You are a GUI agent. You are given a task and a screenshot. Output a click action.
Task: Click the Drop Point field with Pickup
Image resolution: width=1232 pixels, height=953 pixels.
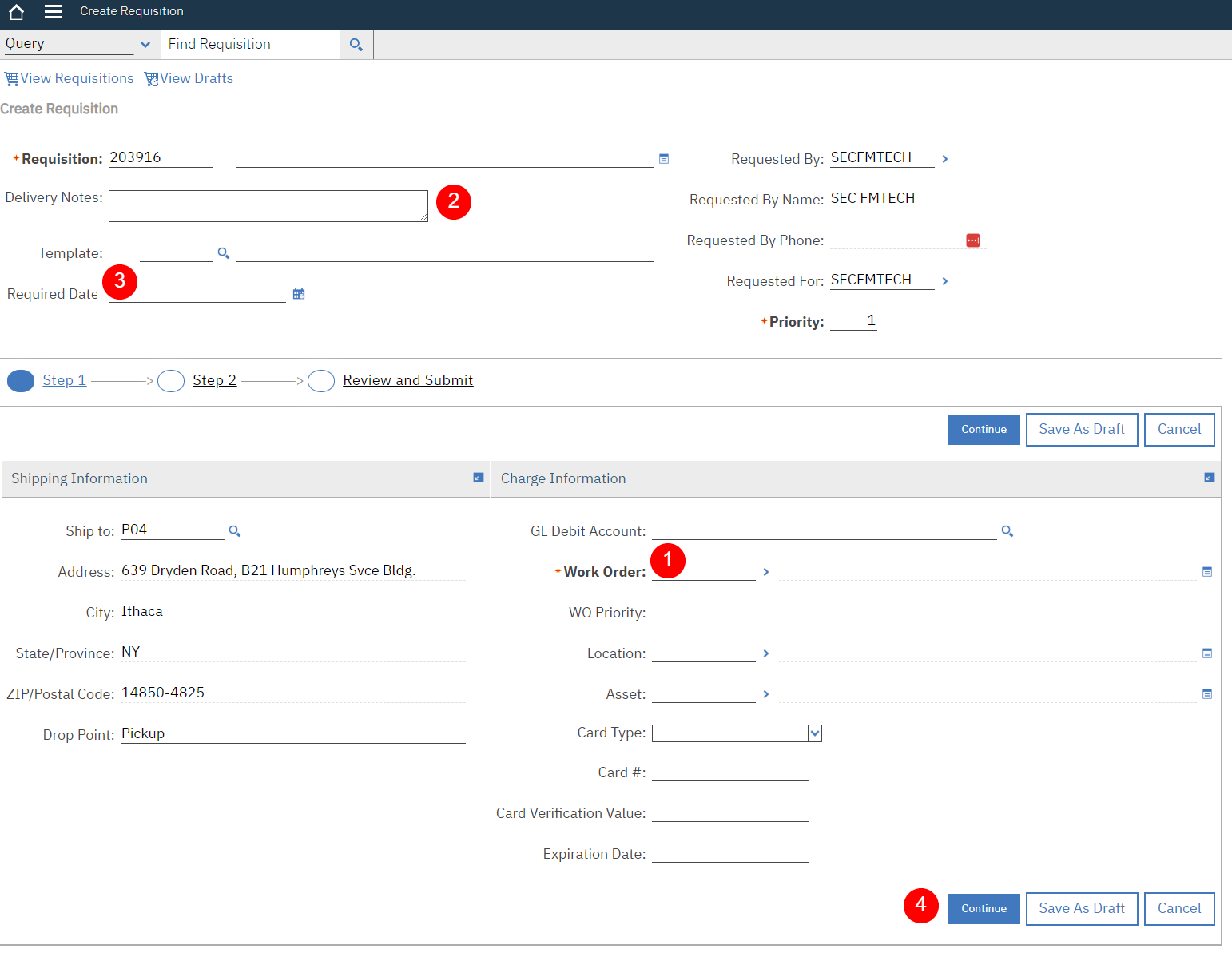(293, 734)
